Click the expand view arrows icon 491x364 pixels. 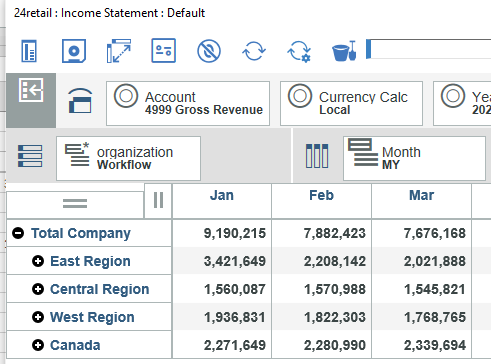point(119,51)
